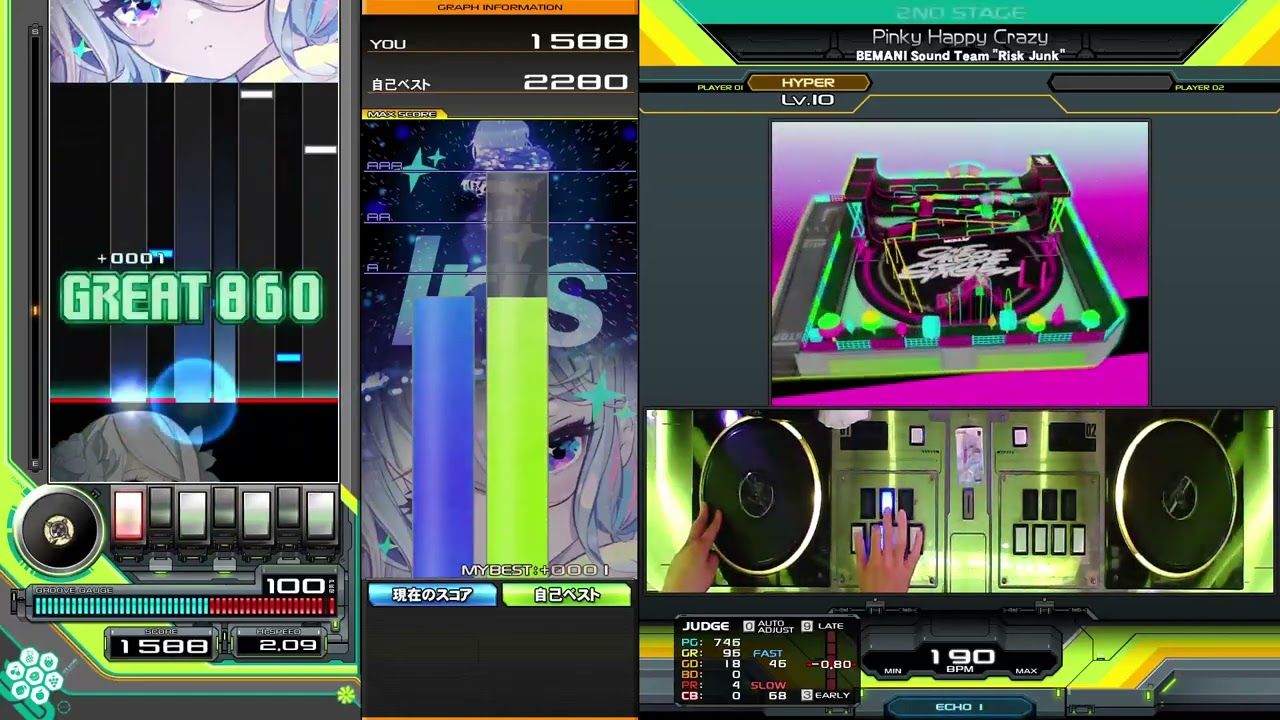Select the 現在のスコア button
The image size is (1280, 720).
[432, 595]
